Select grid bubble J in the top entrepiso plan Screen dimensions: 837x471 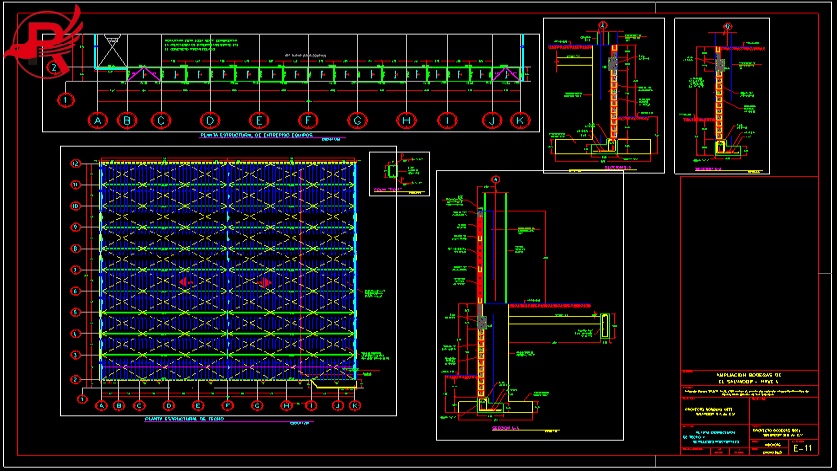coord(492,121)
